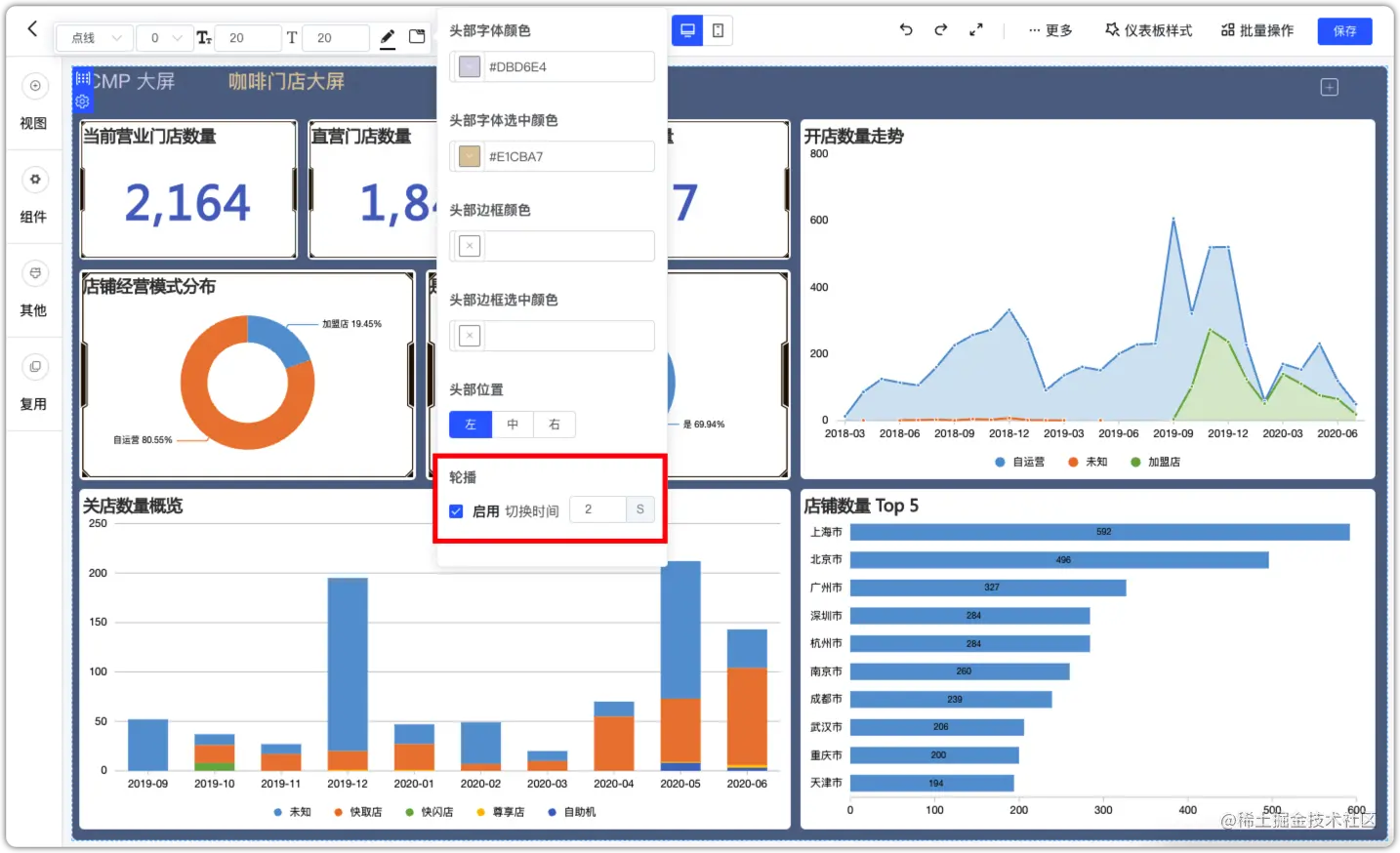
Task: Select the 店铺数量 Top 5 chart title
Action: [861, 506]
